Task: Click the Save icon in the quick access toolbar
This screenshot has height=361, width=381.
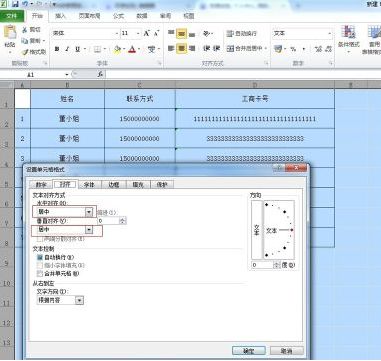Action: (15, 4)
